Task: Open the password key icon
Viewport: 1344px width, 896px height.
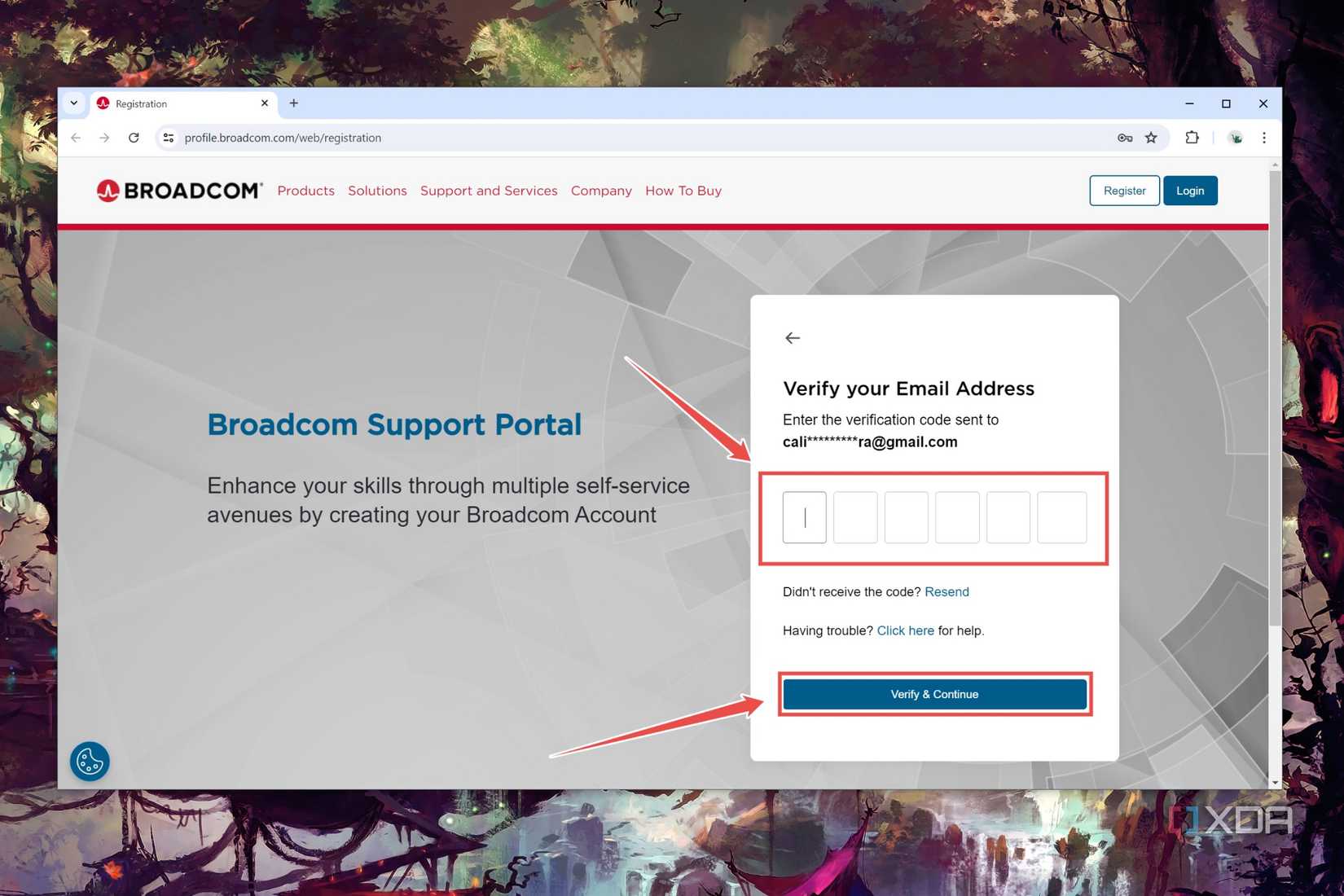Action: pos(1125,138)
